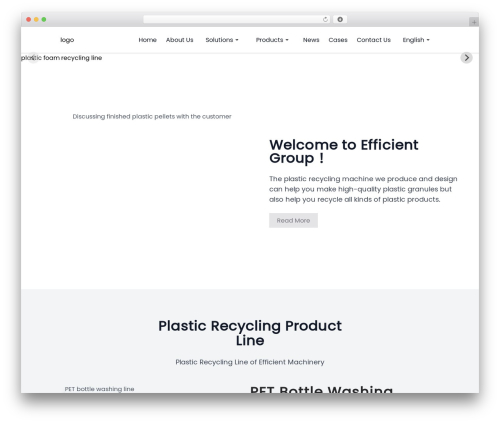Screen dimensions: 500x423
Task: Open the About Us page
Action: [x=180, y=40]
